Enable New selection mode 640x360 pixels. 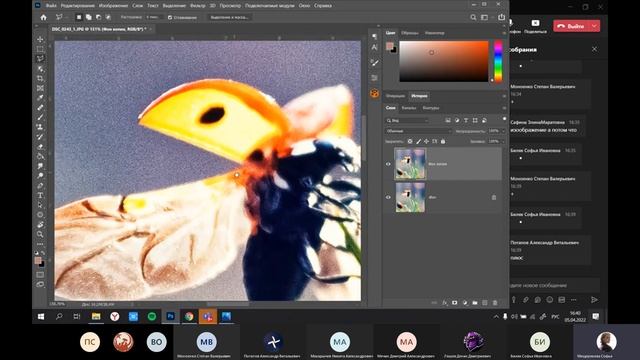click(79, 17)
